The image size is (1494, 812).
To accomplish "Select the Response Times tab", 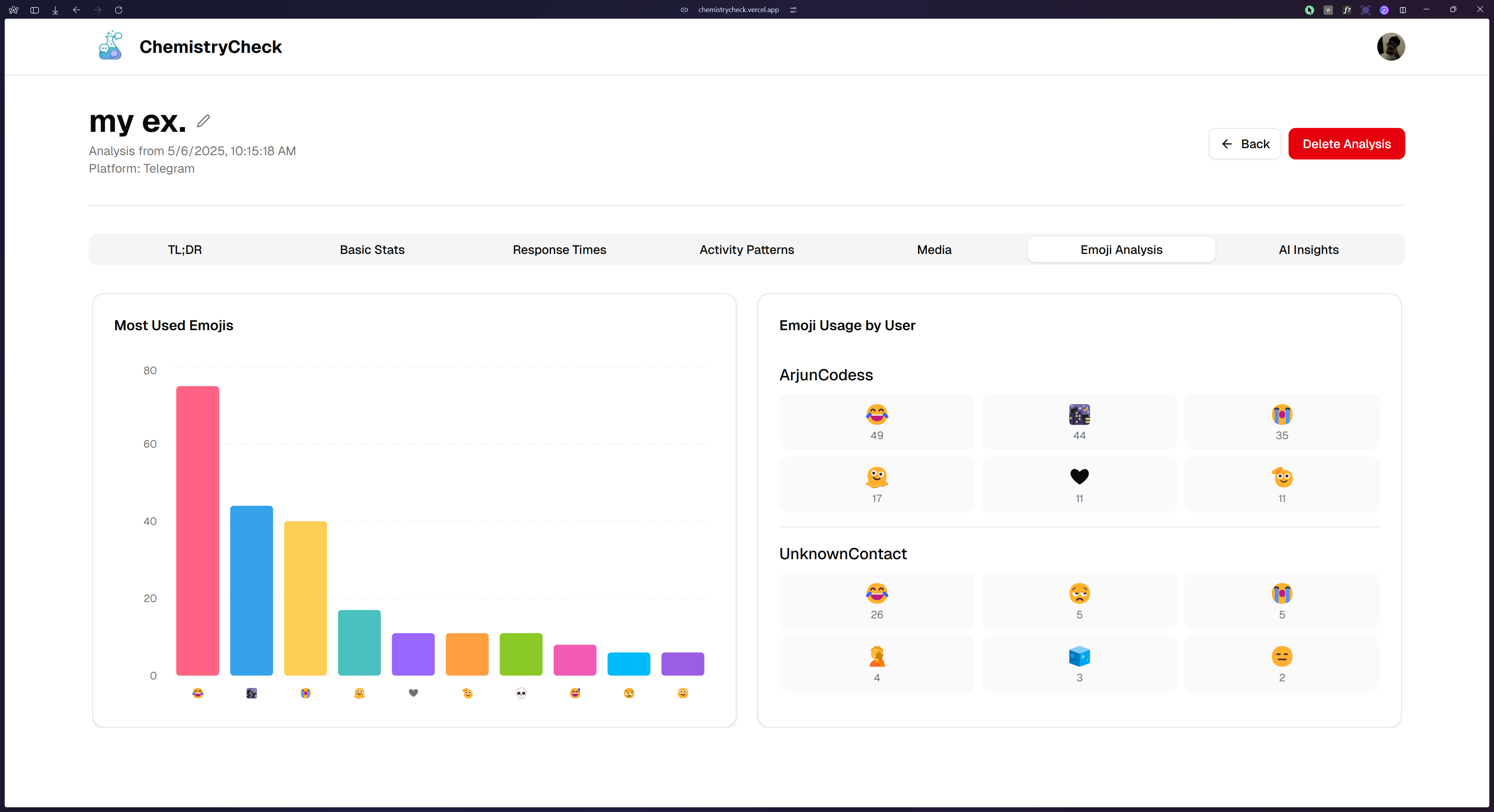I will point(559,250).
